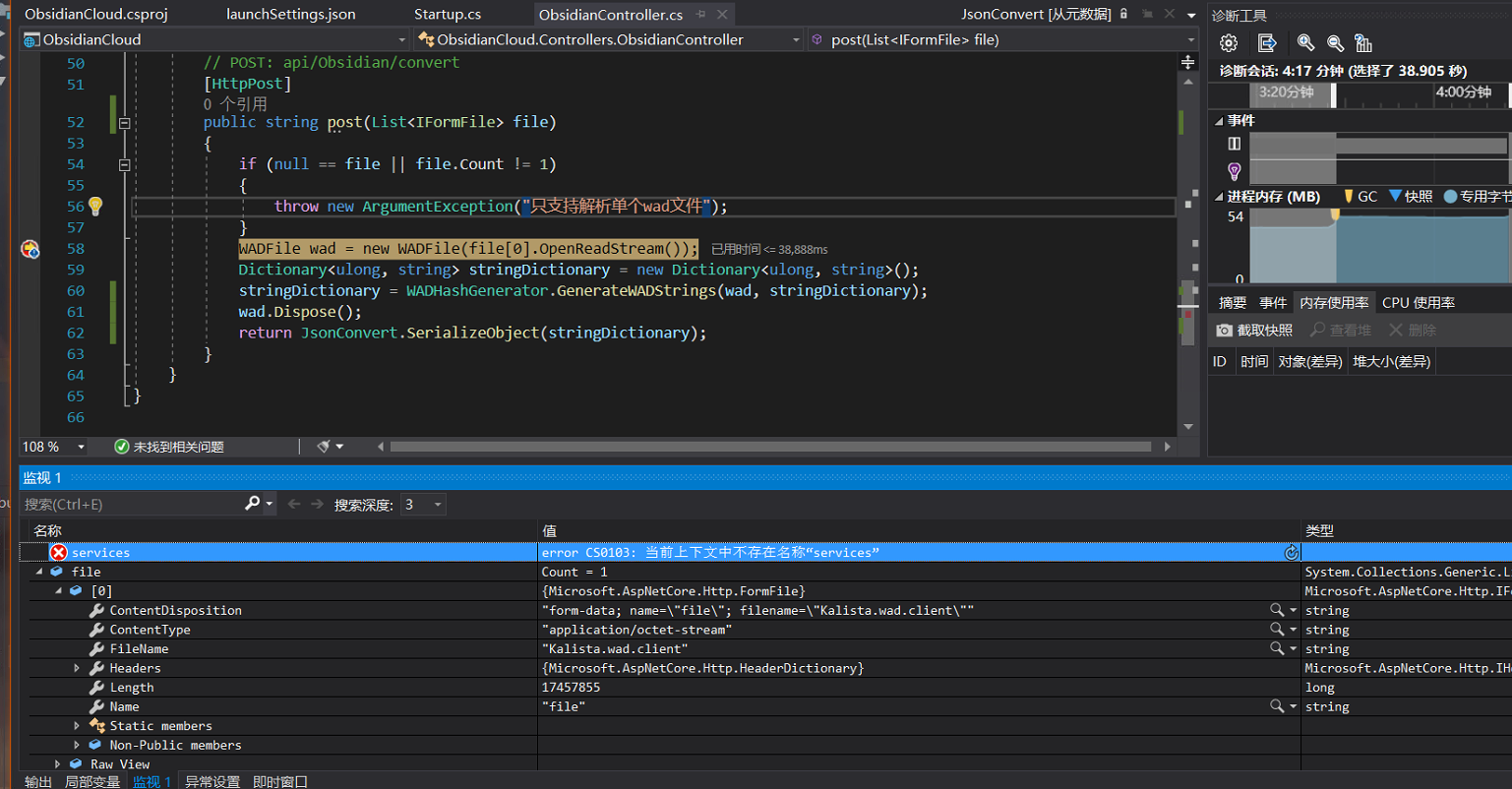Select the zoom-in magnifier in Diagnostic Tools

pyautogui.click(x=1303, y=43)
